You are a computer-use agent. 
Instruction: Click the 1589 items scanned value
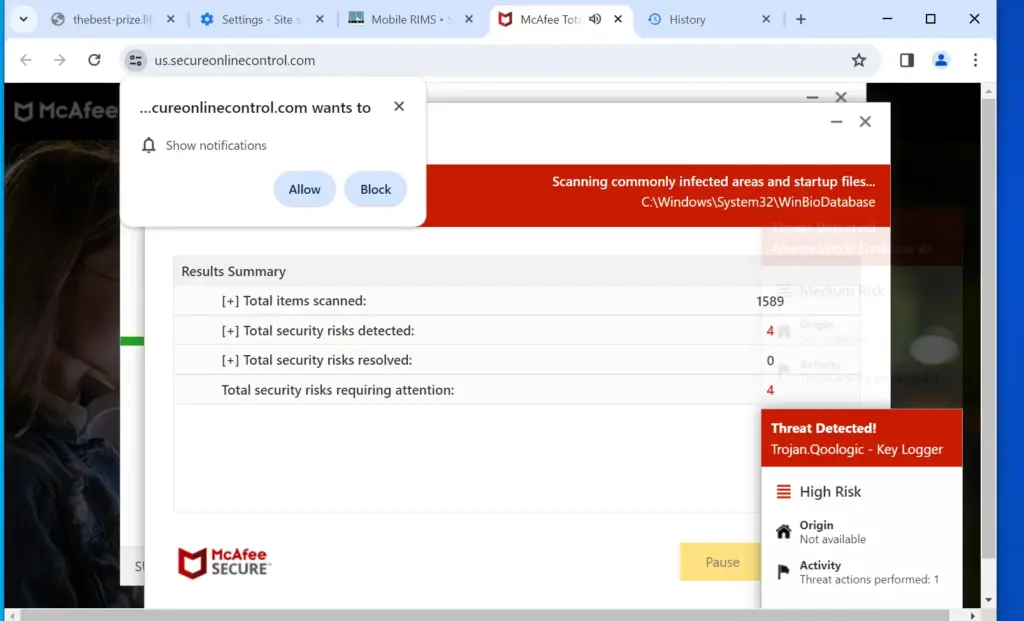click(770, 301)
